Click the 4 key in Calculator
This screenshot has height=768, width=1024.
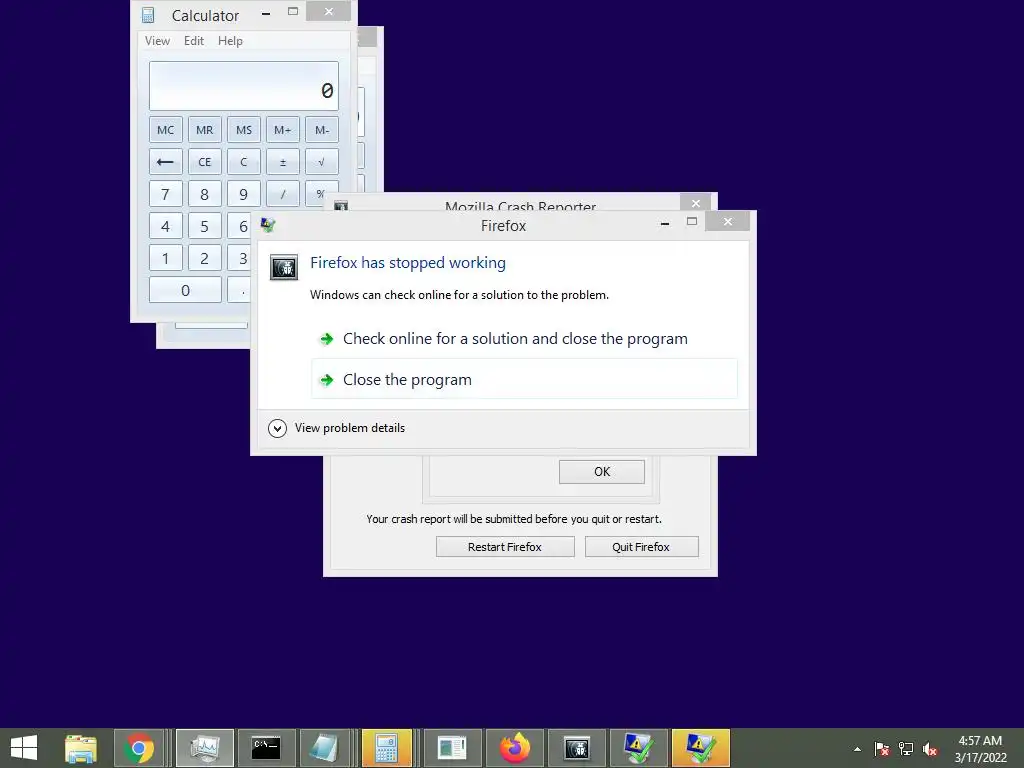tap(165, 226)
